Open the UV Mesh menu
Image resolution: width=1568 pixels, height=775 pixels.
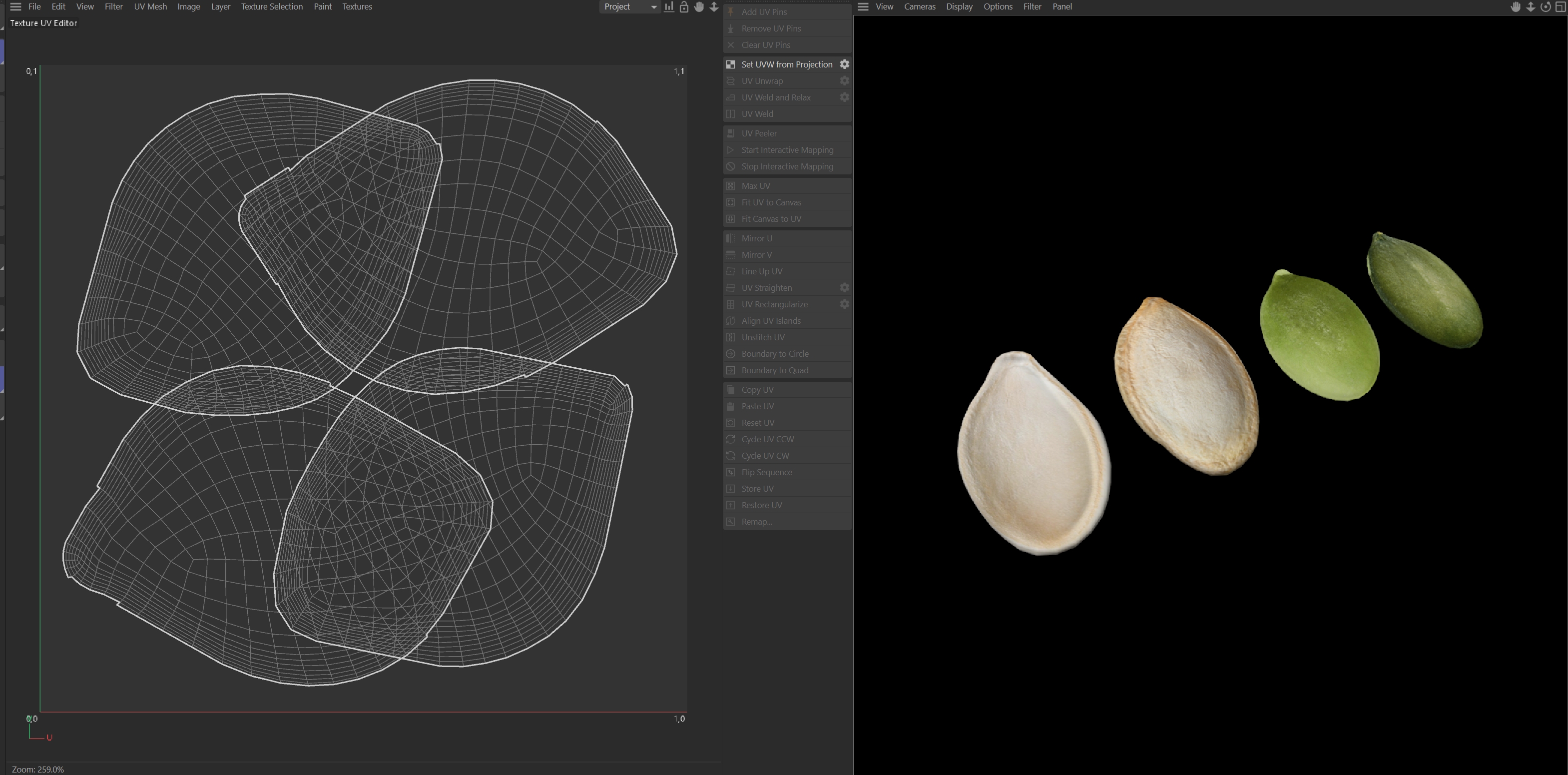[x=150, y=6]
